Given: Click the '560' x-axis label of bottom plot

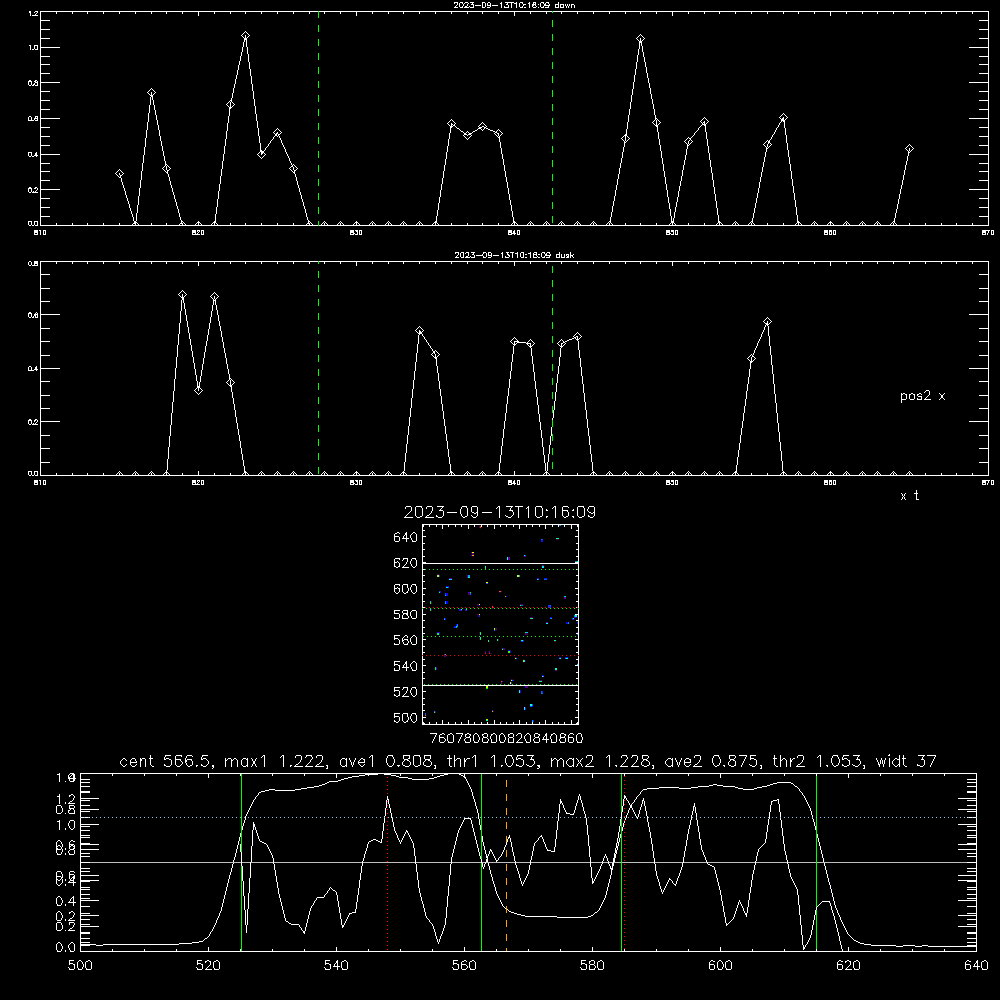Looking at the screenshot, I should (464, 966).
